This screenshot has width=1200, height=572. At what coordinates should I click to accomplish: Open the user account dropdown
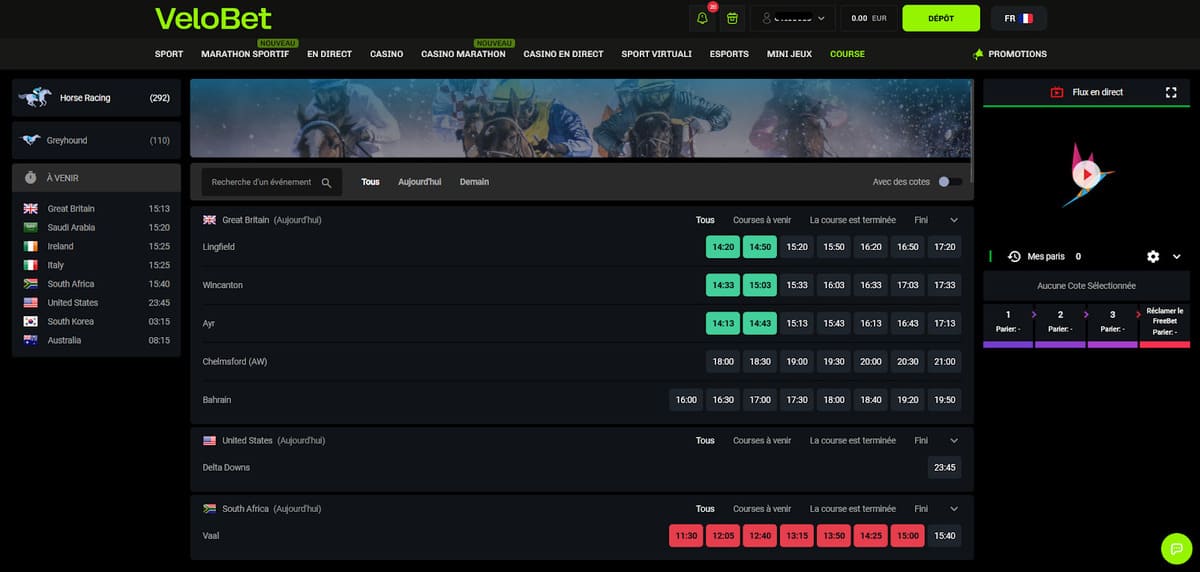794,18
